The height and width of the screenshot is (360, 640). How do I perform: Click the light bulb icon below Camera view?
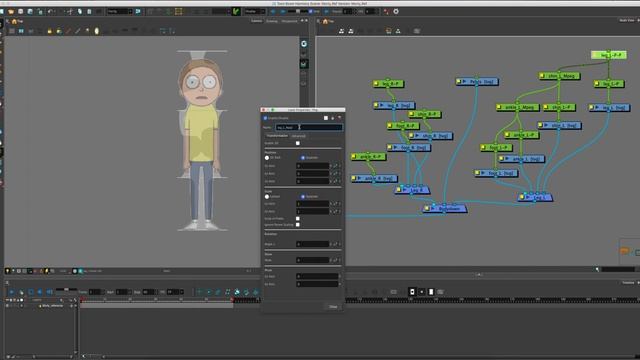(x=7, y=271)
